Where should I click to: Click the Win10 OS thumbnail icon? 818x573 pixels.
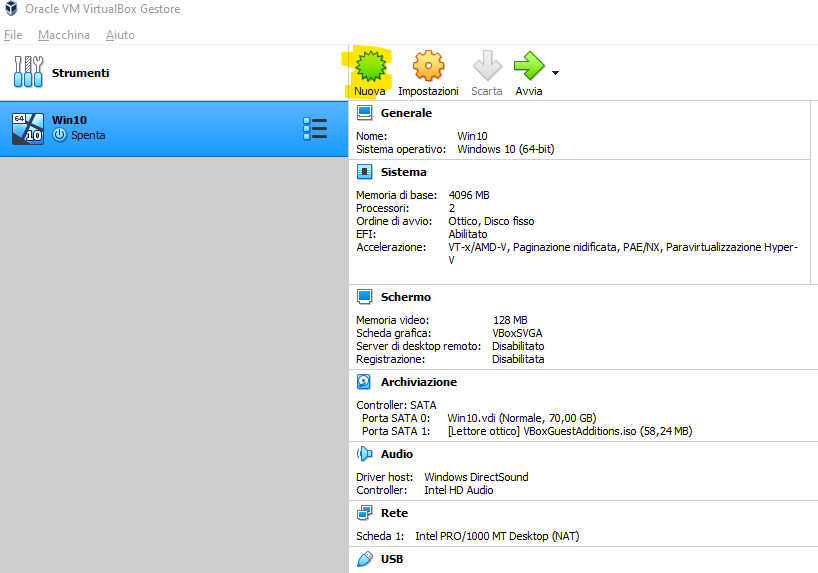click(28, 128)
